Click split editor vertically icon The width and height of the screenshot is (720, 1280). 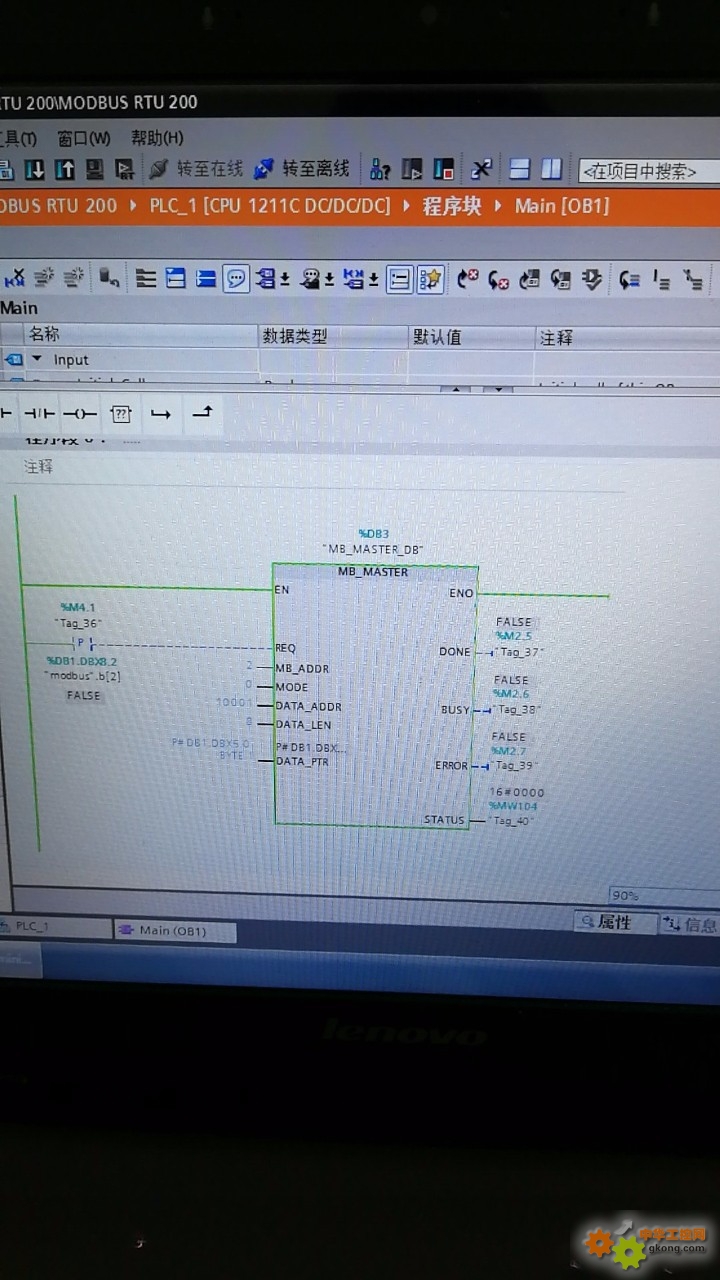point(551,169)
